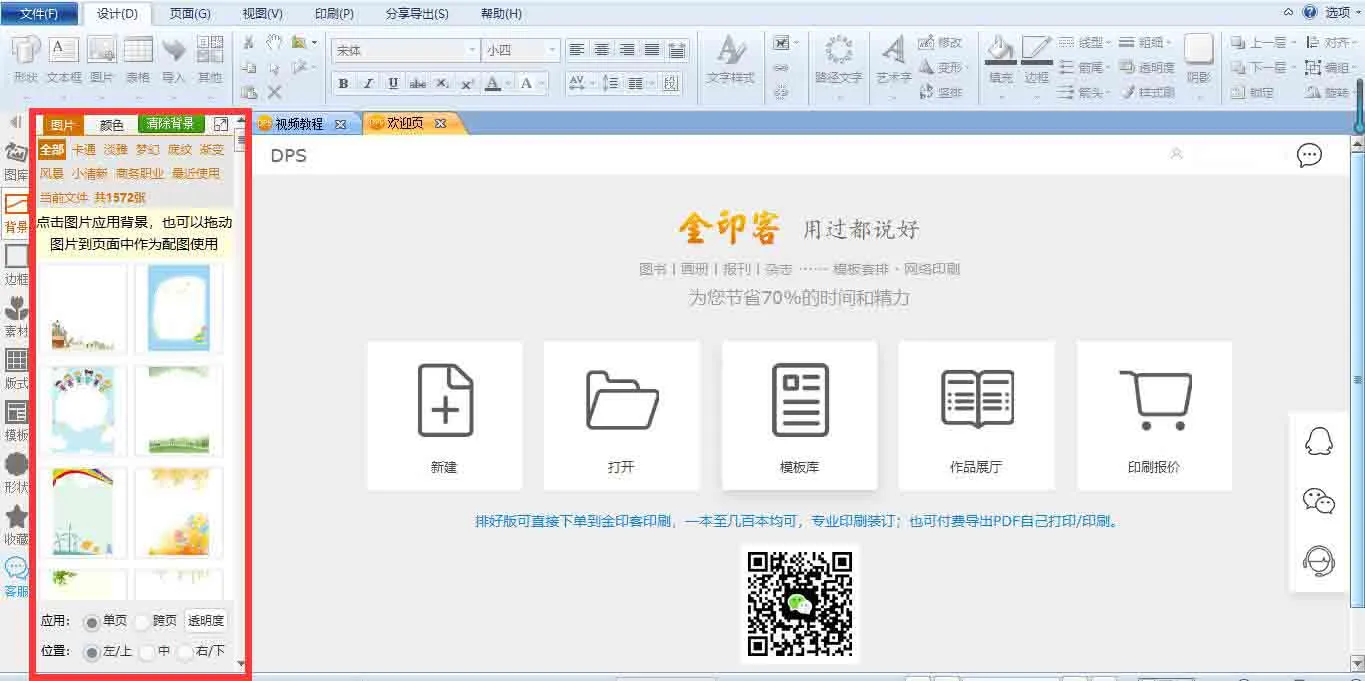
Task: Click the 艺术字 word art icon
Action: coord(894,60)
